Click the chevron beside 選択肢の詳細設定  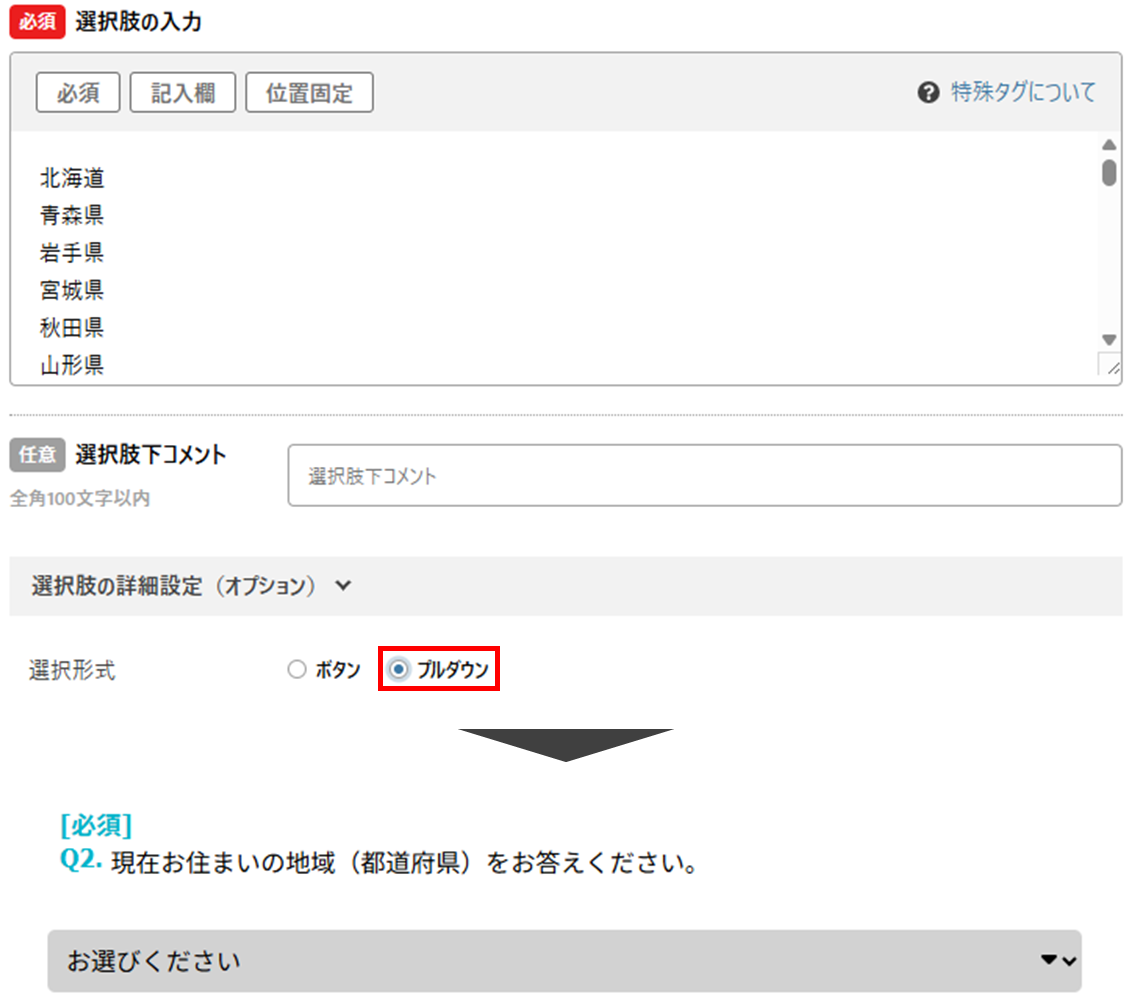point(343,586)
